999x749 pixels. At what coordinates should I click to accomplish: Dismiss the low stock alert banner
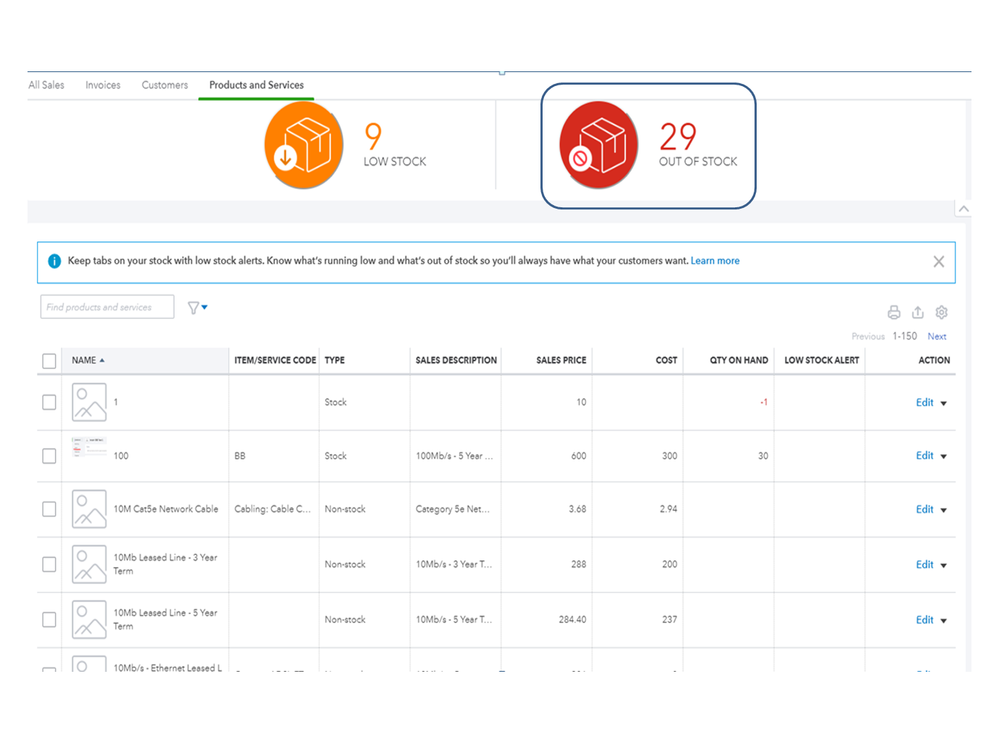(938, 262)
